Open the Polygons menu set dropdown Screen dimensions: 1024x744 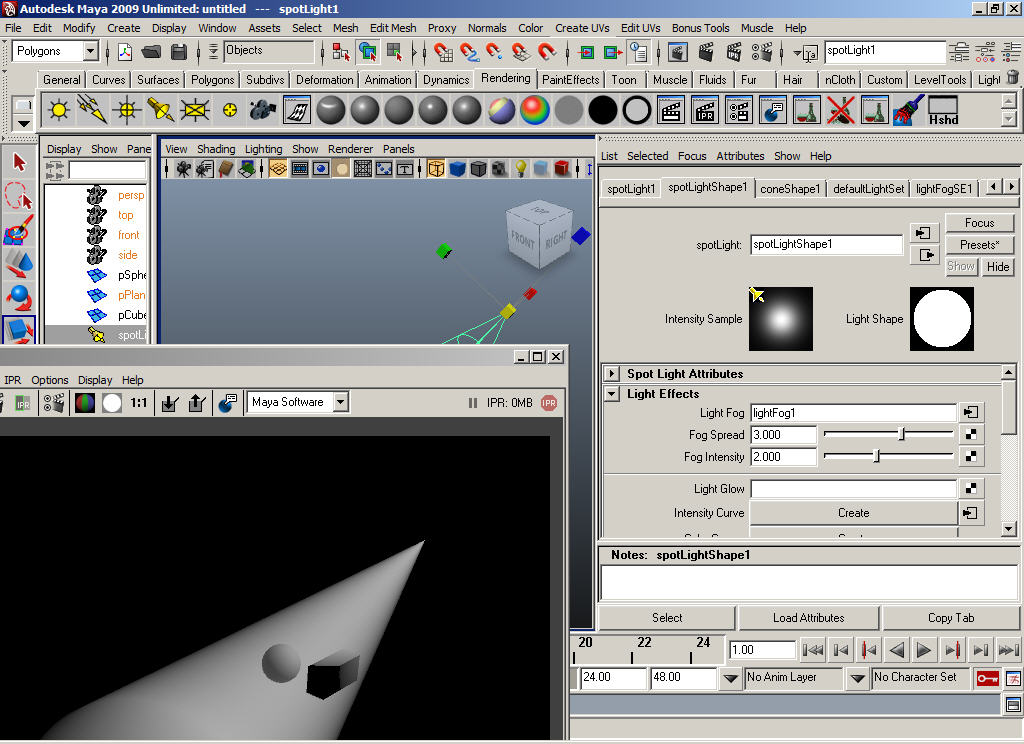click(x=90, y=51)
